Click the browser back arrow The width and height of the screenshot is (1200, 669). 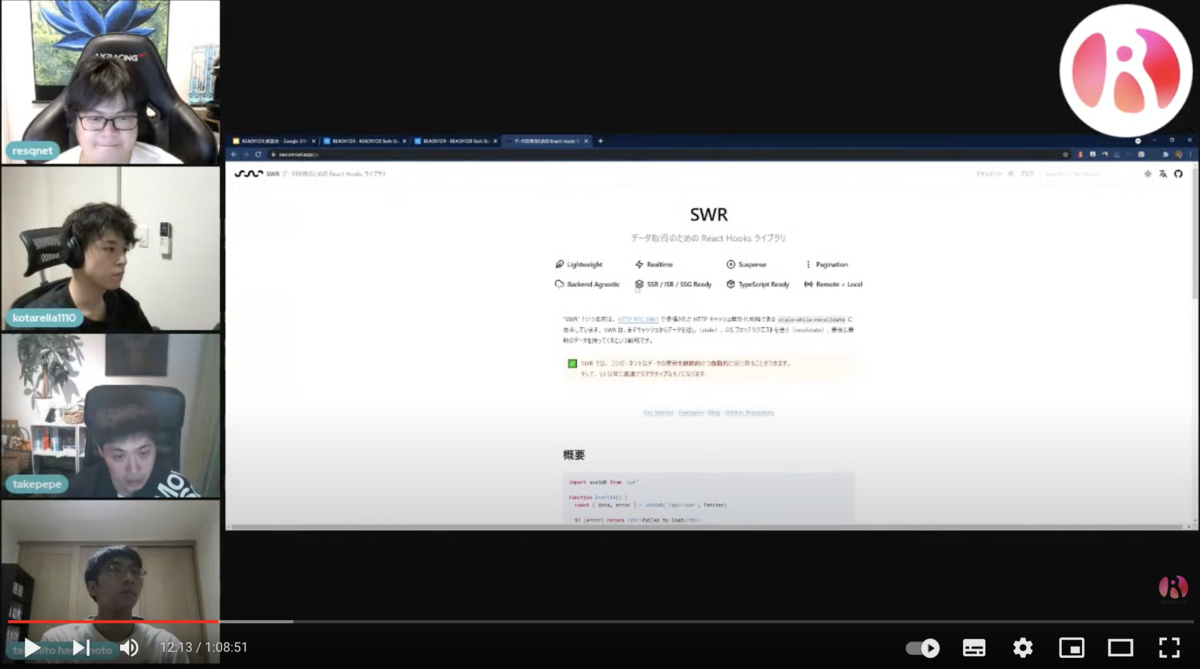(234, 155)
